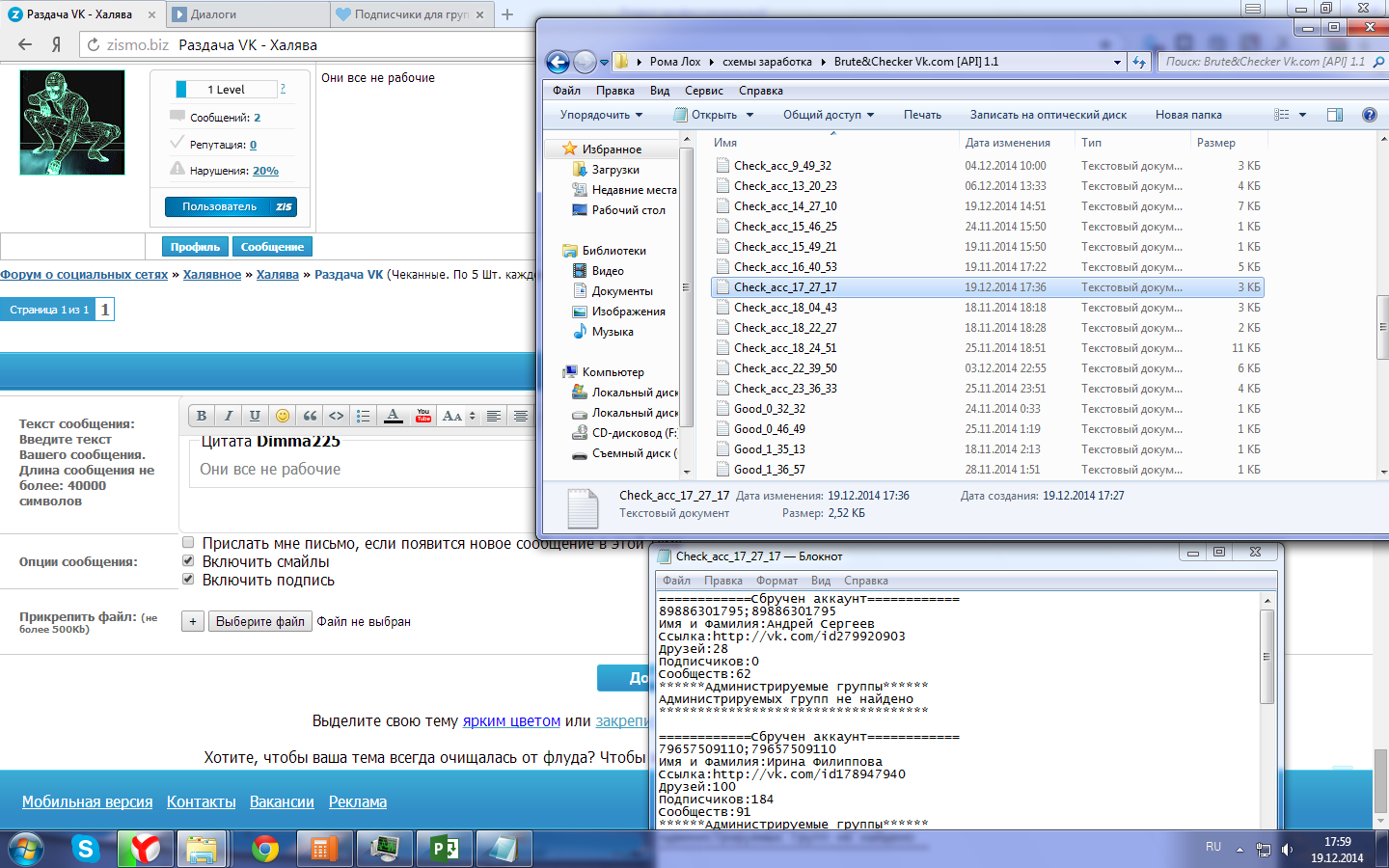This screenshot has width=1389, height=868.
Task: Click the 'Профиль' button under the avatar
Action: click(195, 247)
